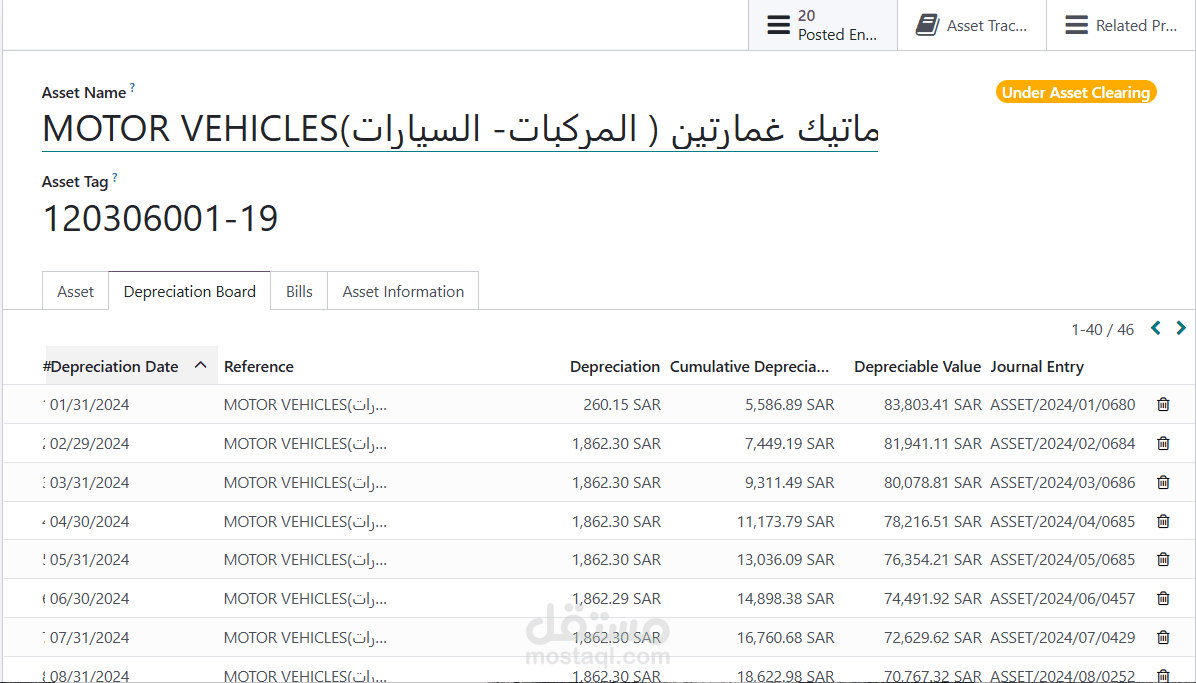Click depreciable value 81,941.11 SAR
Viewport: 1196px width, 683px height.
pyautogui.click(x=933, y=443)
